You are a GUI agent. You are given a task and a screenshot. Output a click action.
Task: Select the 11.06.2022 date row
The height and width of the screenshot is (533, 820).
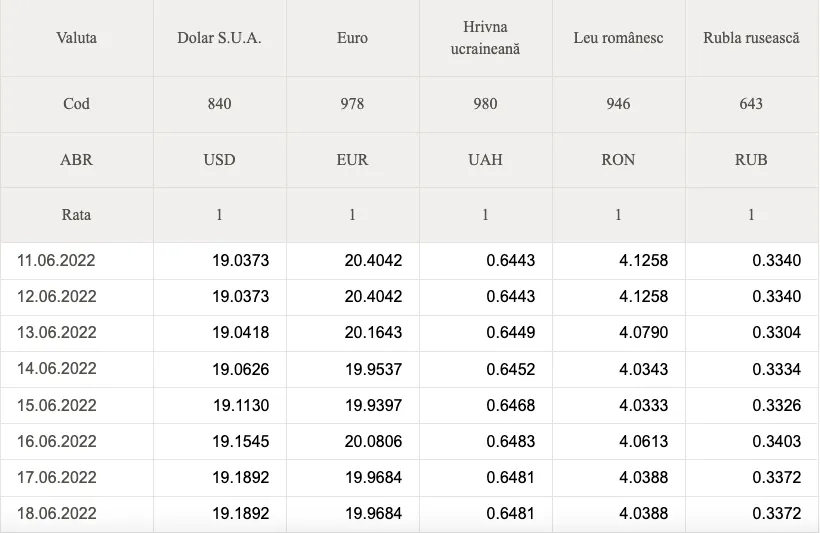pyautogui.click(x=409, y=260)
